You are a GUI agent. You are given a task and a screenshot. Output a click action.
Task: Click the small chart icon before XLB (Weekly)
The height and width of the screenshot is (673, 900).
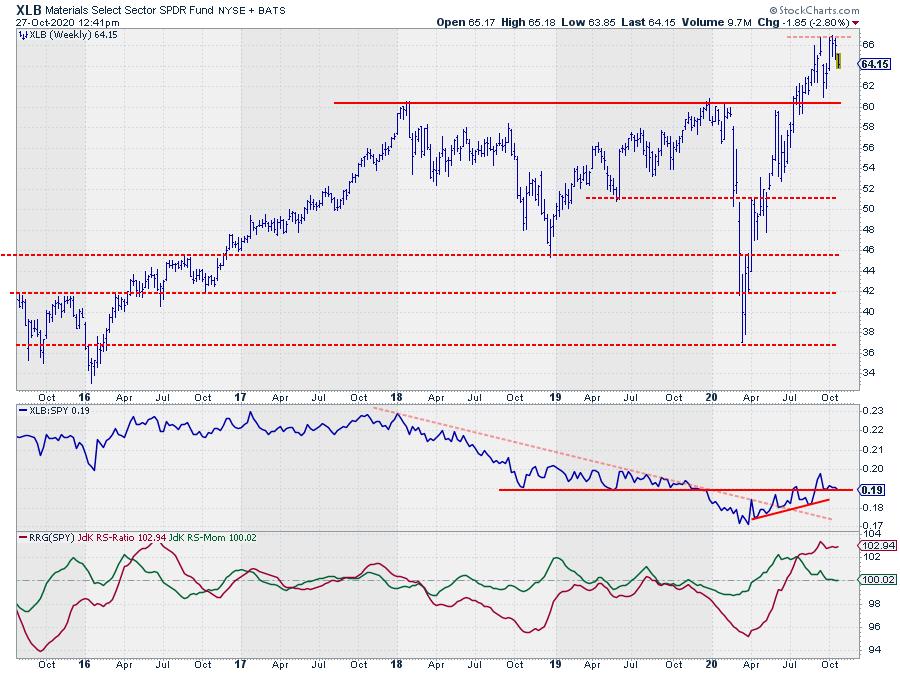click(x=25, y=35)
